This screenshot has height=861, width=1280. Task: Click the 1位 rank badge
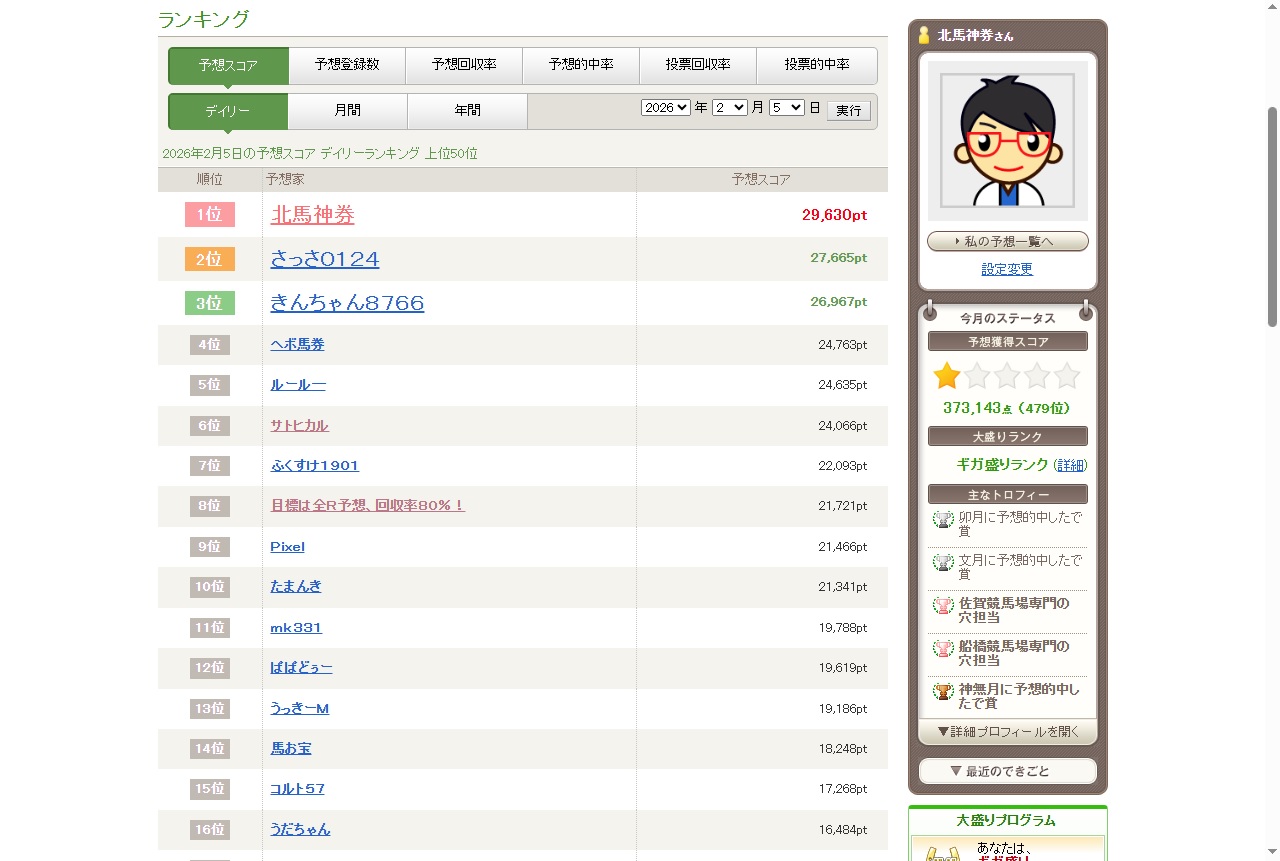(209, 215)
